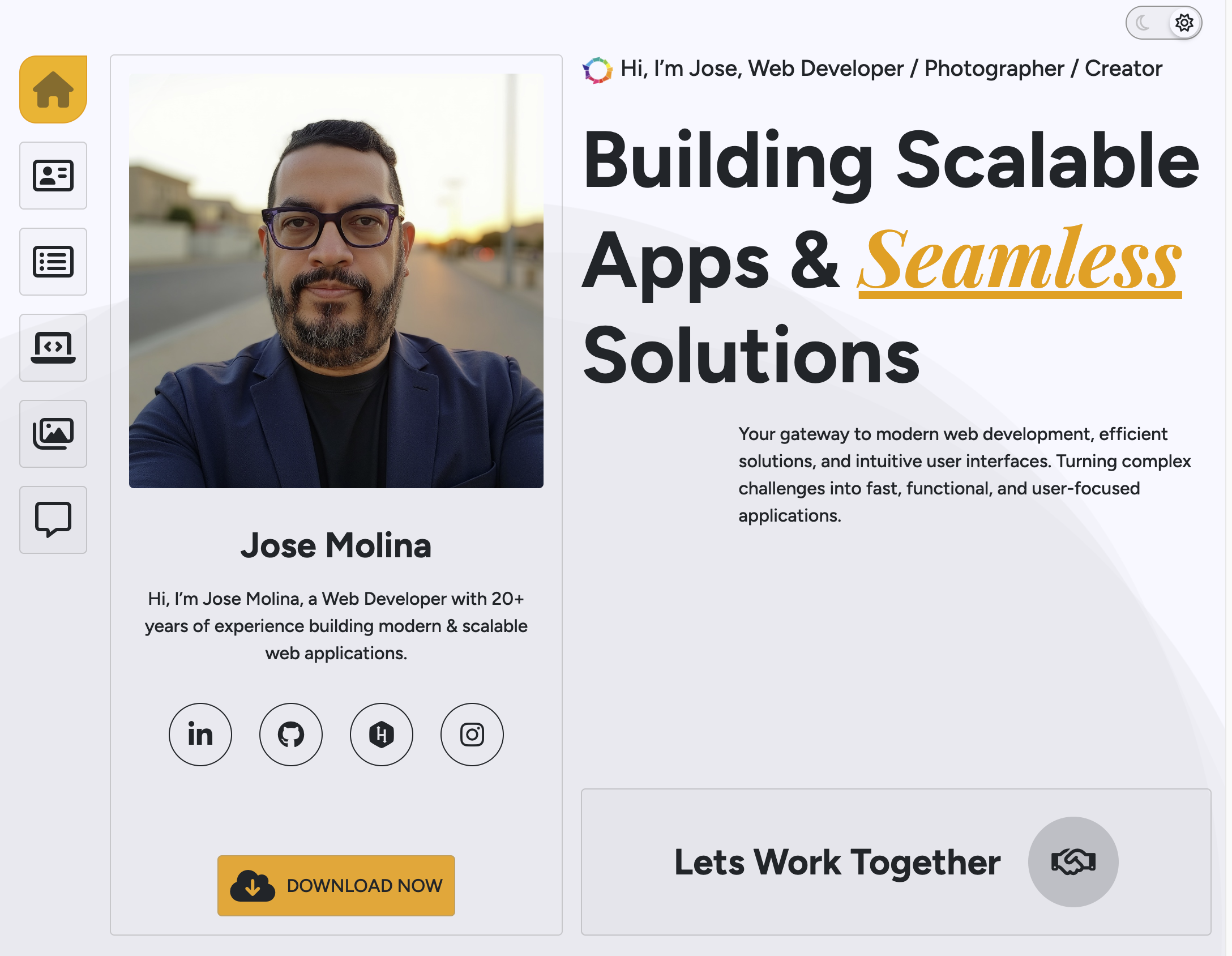Open the contact chat bubble section
This screenshot has height=956, width=1232.
click(x=53, y=520)
